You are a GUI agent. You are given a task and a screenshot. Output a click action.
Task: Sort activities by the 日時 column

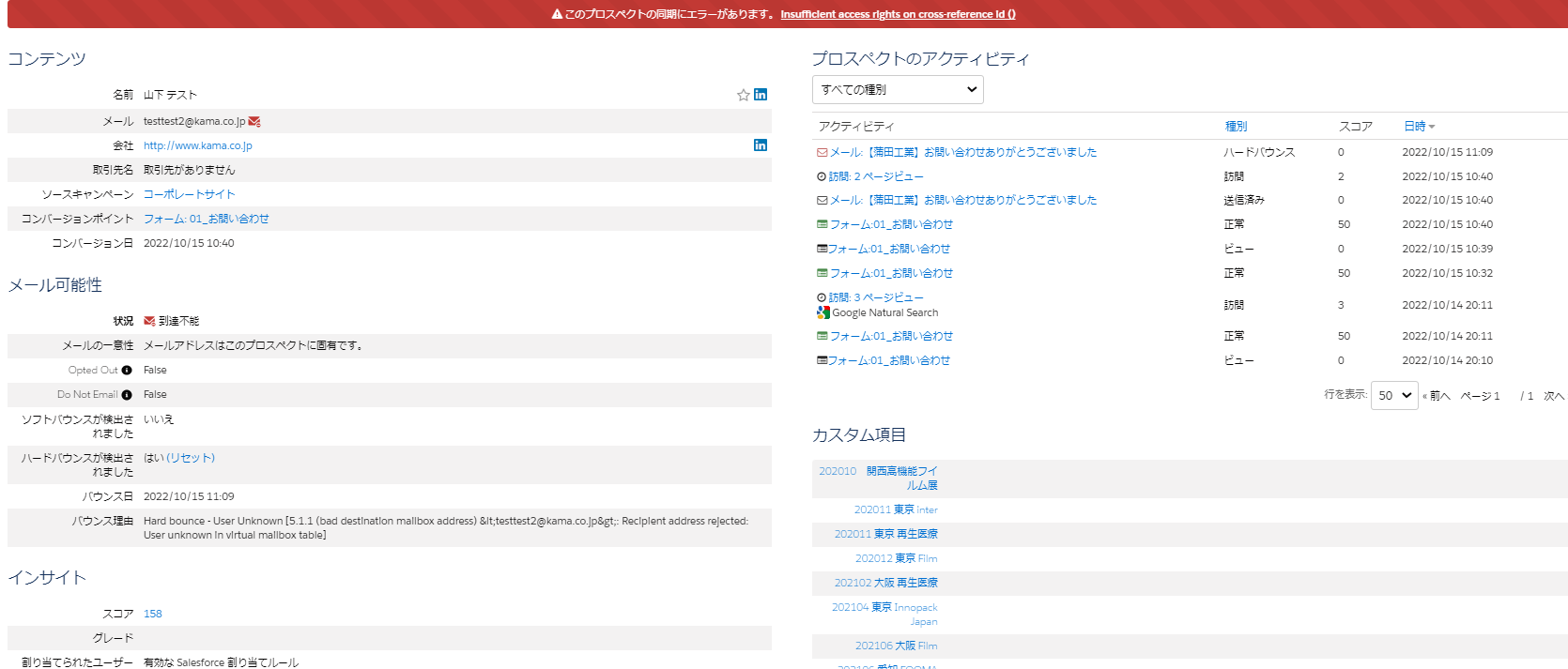pos(1419,127)
